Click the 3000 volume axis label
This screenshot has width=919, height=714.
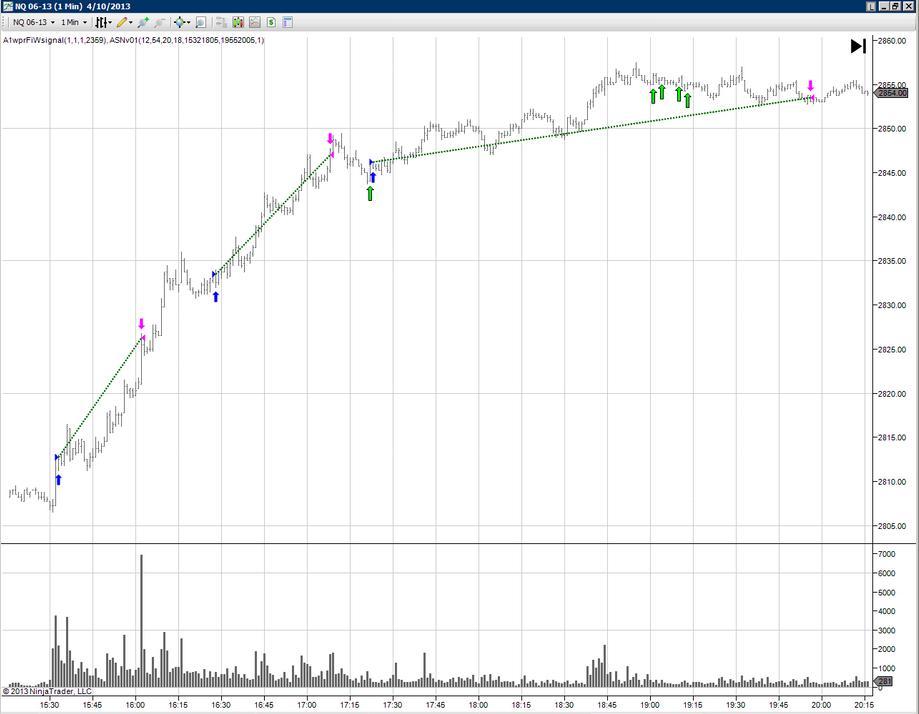[x=886, y=630]
